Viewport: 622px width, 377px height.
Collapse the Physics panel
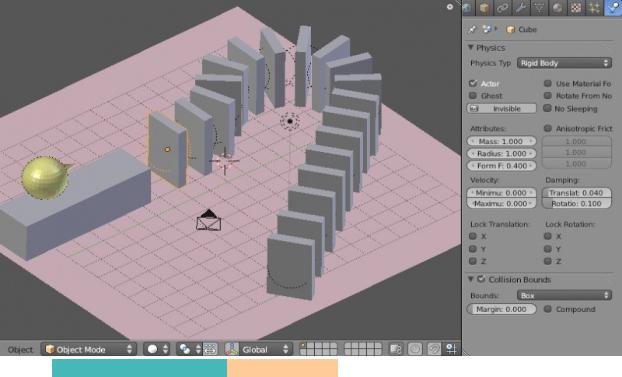[x=470, y=48]
